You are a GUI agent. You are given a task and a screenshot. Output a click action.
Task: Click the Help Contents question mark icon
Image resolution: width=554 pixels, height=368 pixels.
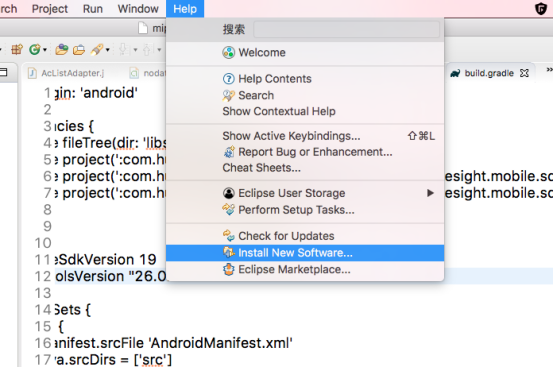[229, 78]
